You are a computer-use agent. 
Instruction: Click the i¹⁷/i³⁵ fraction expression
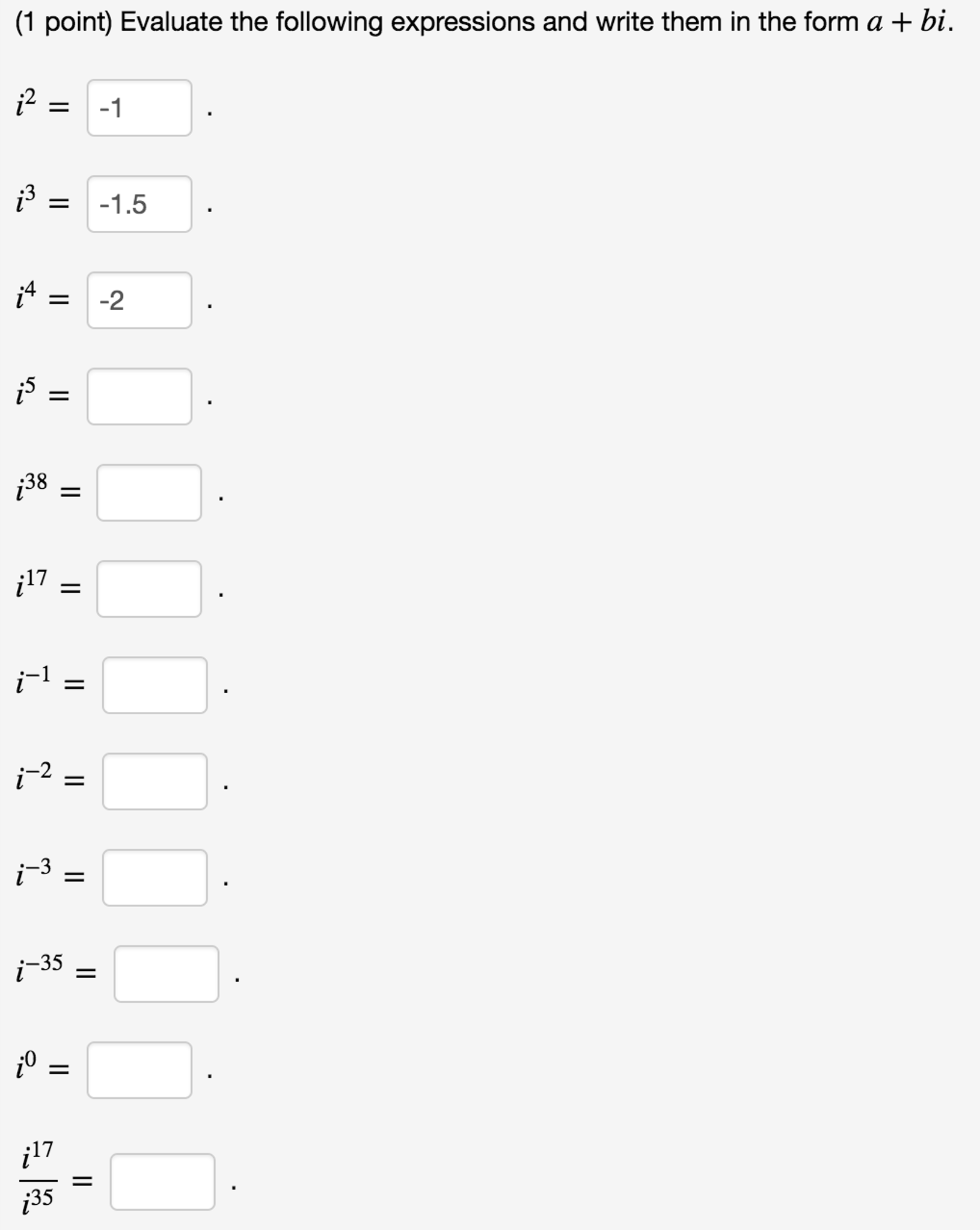(38, 1181)
